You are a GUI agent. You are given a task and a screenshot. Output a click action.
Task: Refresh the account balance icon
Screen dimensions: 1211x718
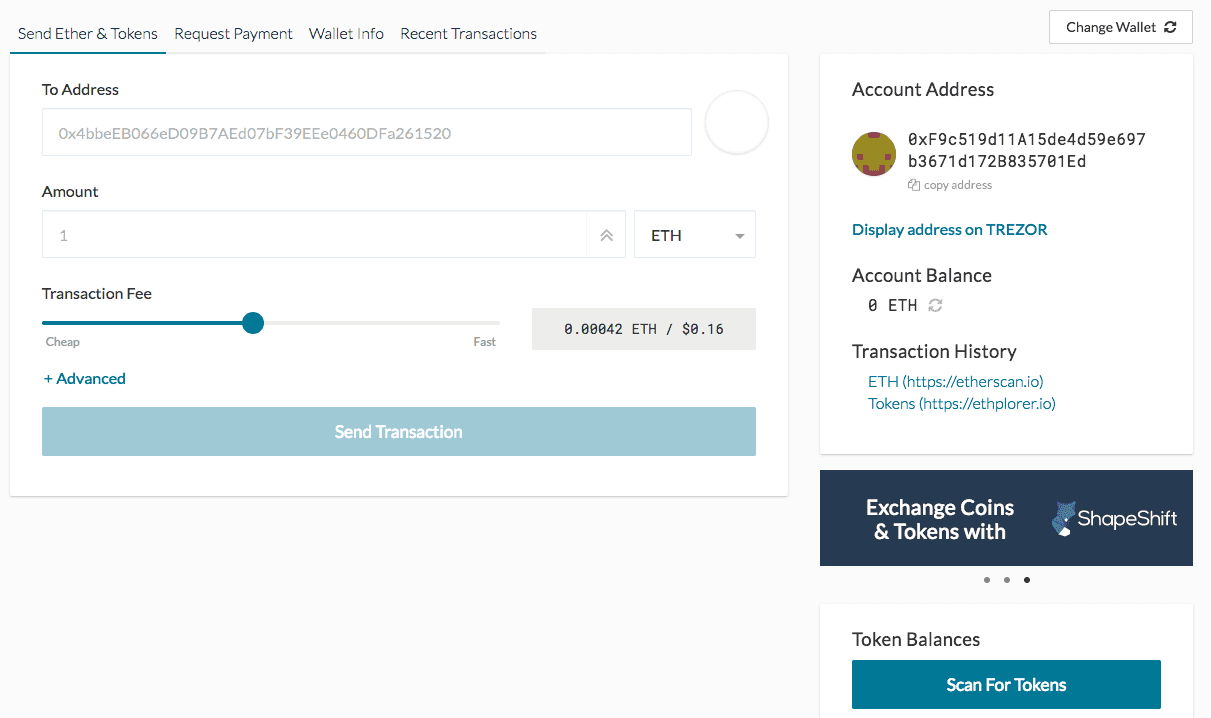pos(935,305)
